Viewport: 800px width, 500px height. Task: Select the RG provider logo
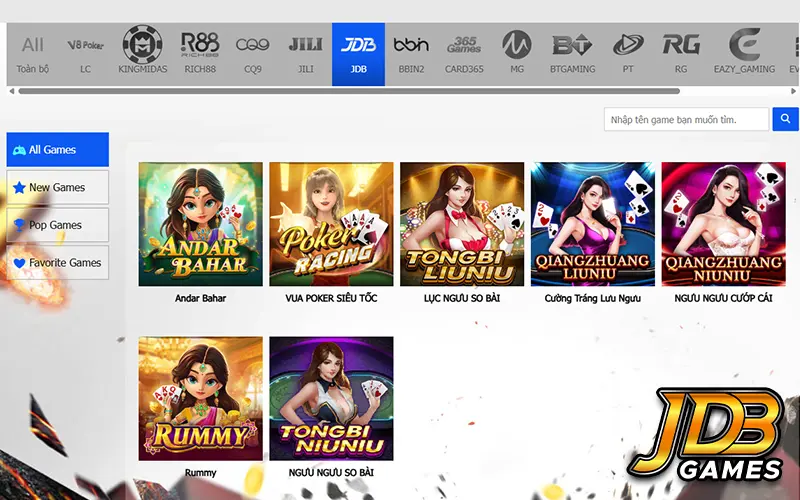(x=681, y=44)
